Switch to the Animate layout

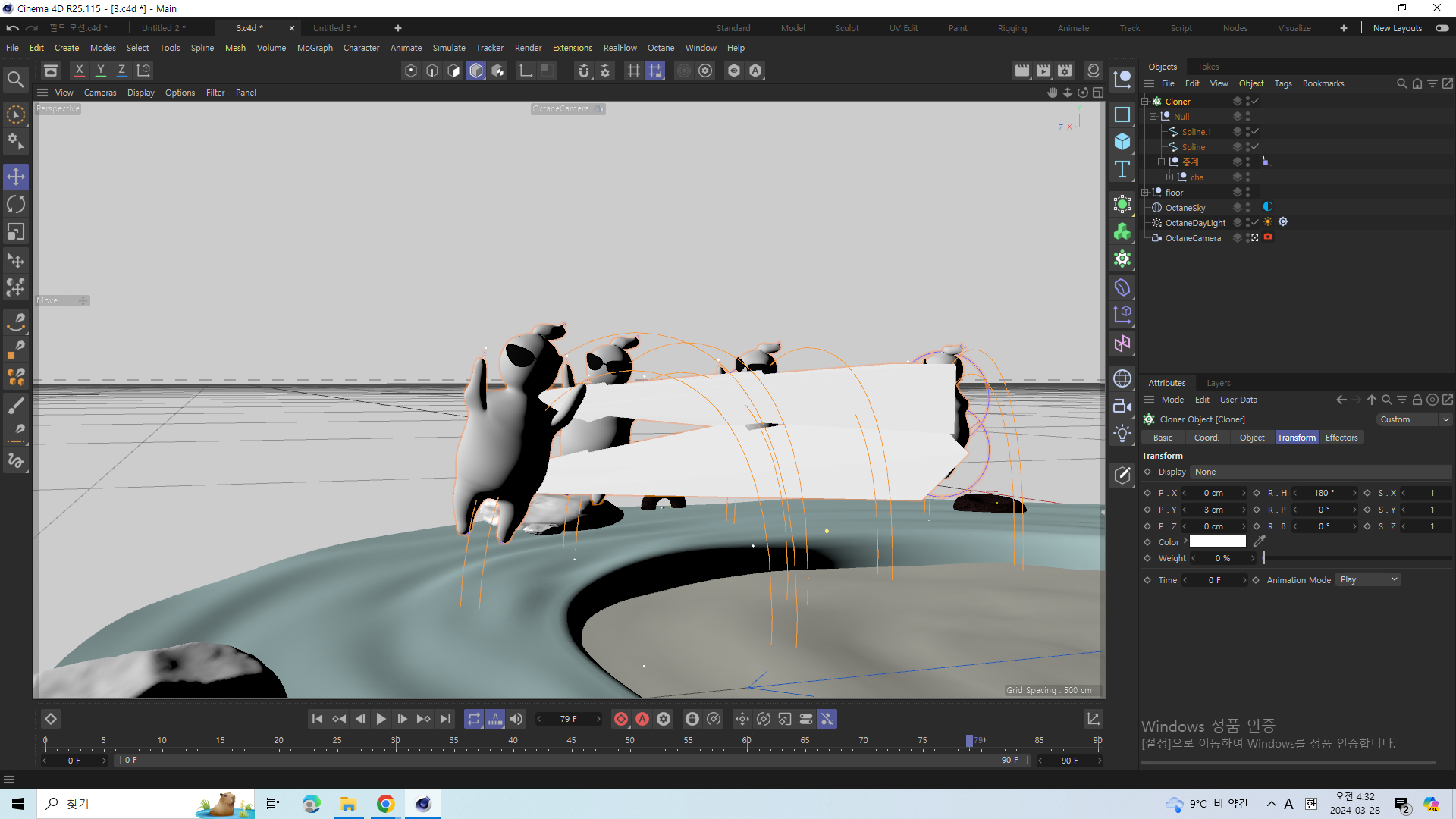[x=1073, y=28]
